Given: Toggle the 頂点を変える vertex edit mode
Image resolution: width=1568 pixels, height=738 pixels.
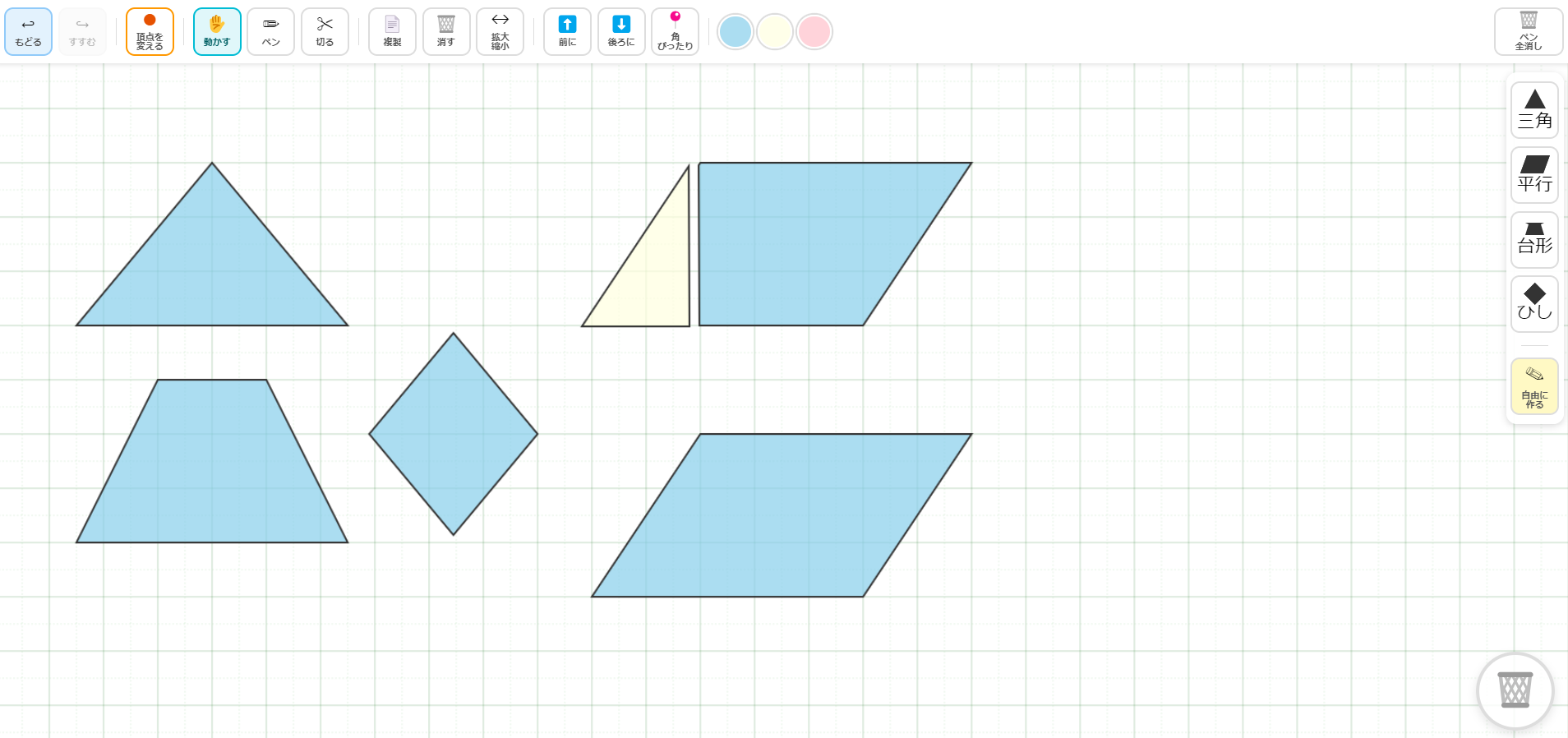Looking at the screenshot, I should (150, 32).
